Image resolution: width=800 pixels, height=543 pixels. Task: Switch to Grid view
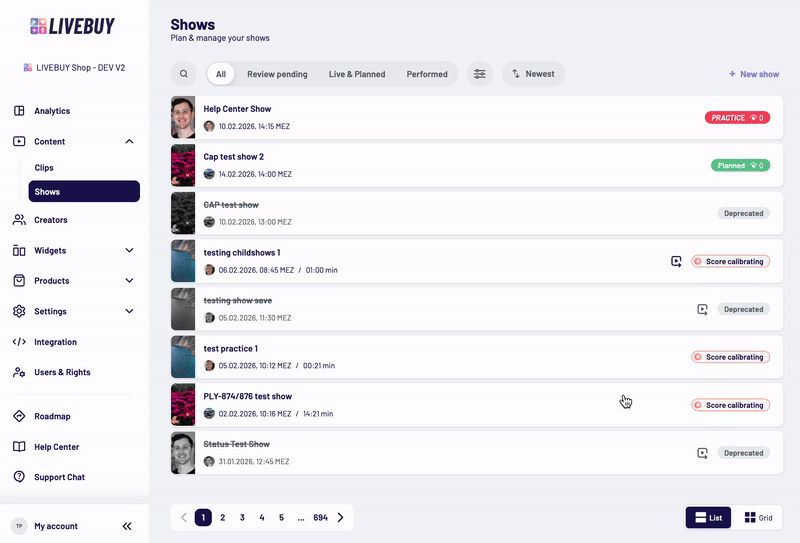point(759,517)
